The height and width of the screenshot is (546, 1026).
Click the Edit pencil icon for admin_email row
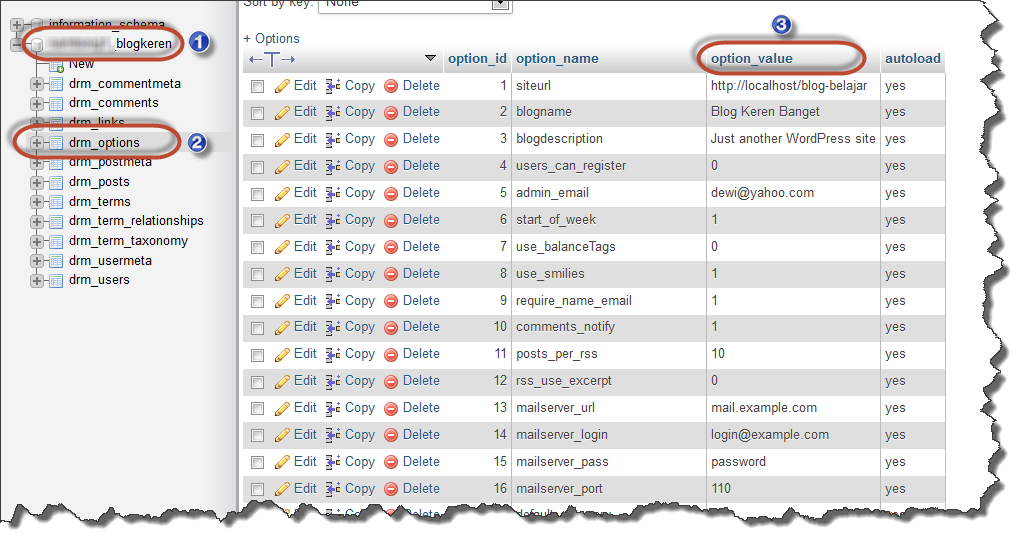282,193
